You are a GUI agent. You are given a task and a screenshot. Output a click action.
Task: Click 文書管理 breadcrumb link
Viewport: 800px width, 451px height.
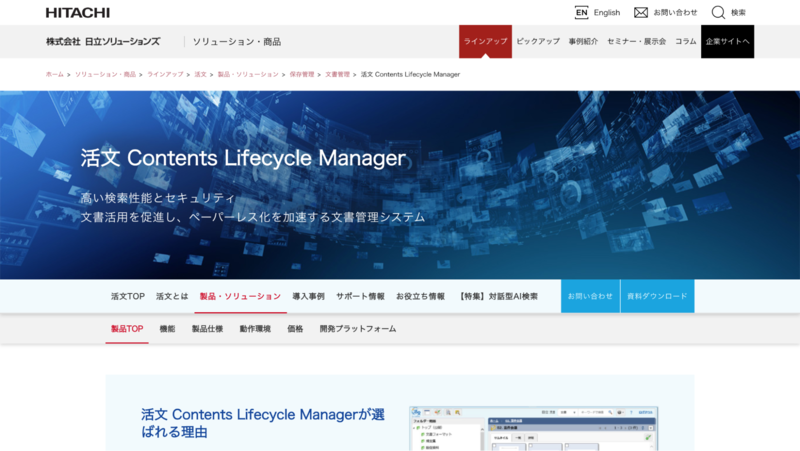coord(338,74)
